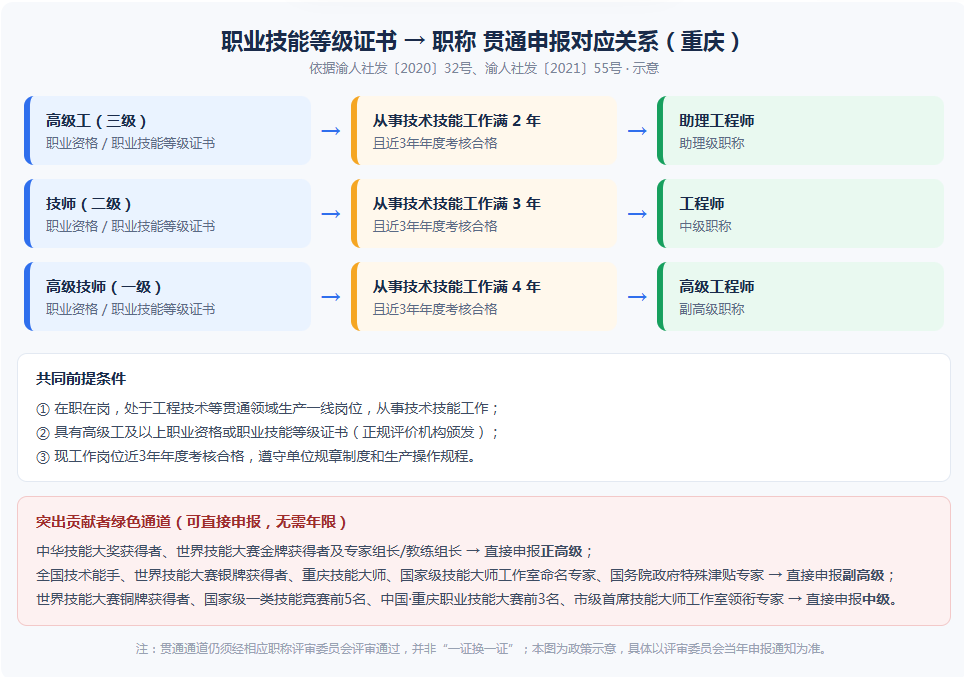This screenshot has height=677, width=964.
Task: Click the 共同前提条件 heading
Action: 81,379
